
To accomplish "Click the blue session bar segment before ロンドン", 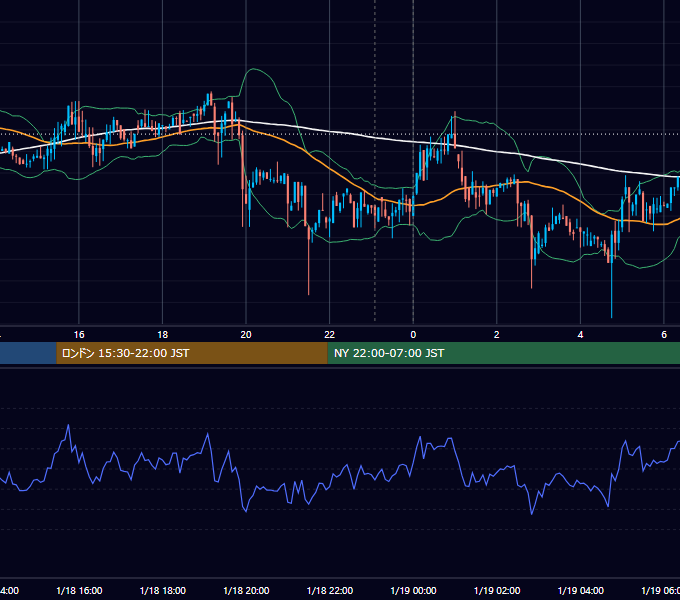I will click(x=28, y=353).
